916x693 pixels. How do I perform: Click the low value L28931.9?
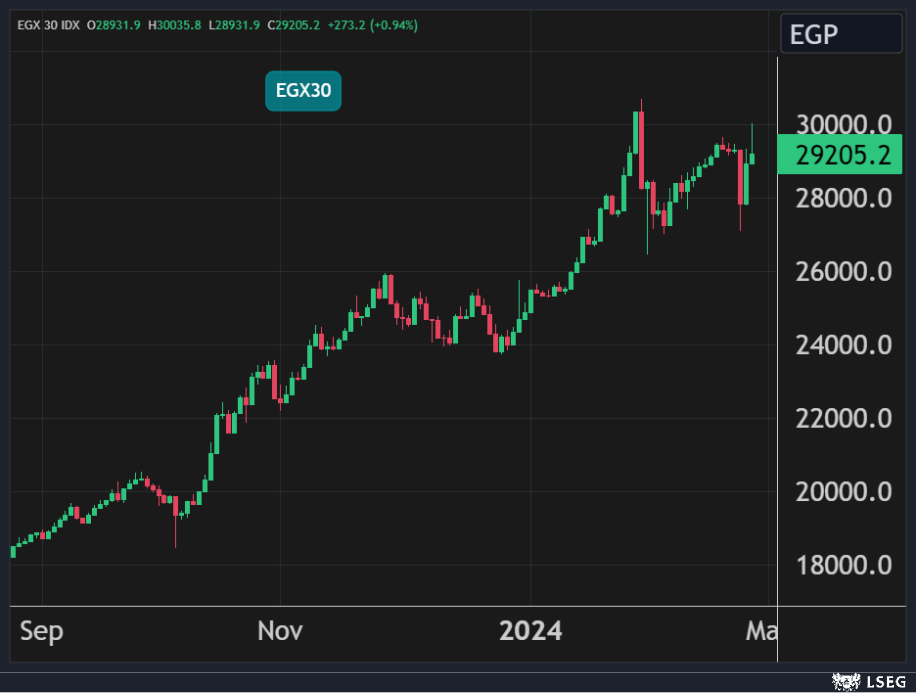click(x=236, y=24)
